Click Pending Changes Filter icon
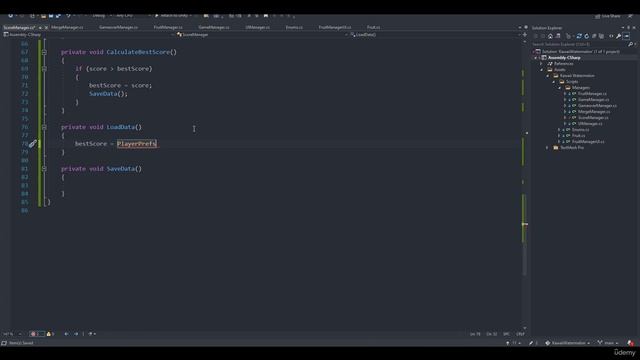Viewport: 640px width, 360px height. click(569, 36)
